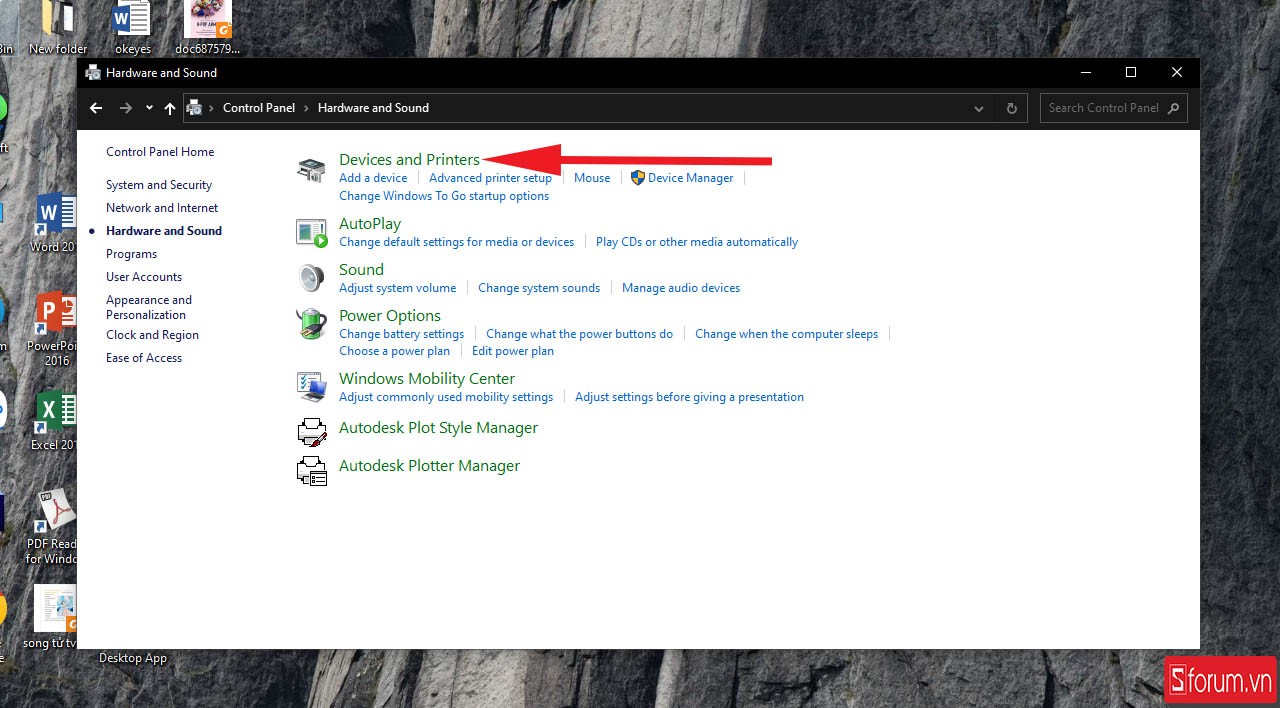1280x708 pixels.
Task: Click Change battery settings link
Action: [x=401, y=334]
